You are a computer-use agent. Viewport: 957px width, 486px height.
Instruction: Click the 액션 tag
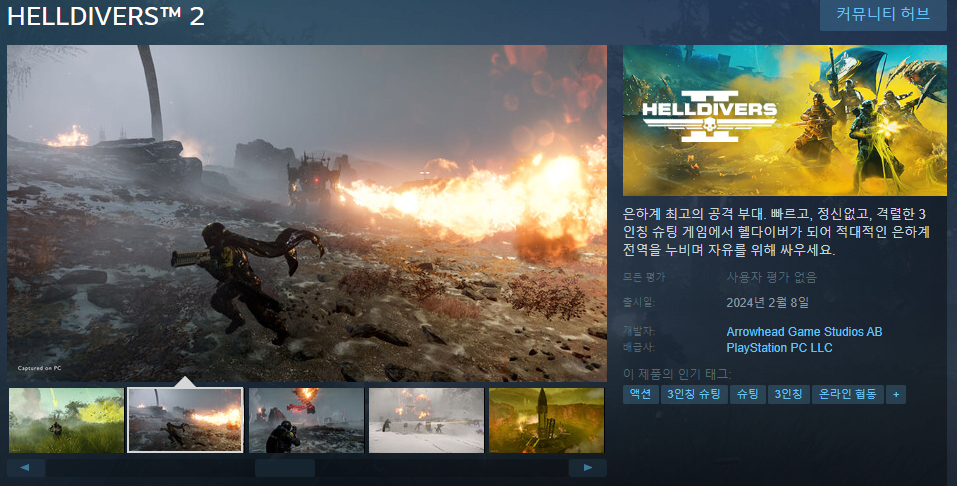coord(640,394)
